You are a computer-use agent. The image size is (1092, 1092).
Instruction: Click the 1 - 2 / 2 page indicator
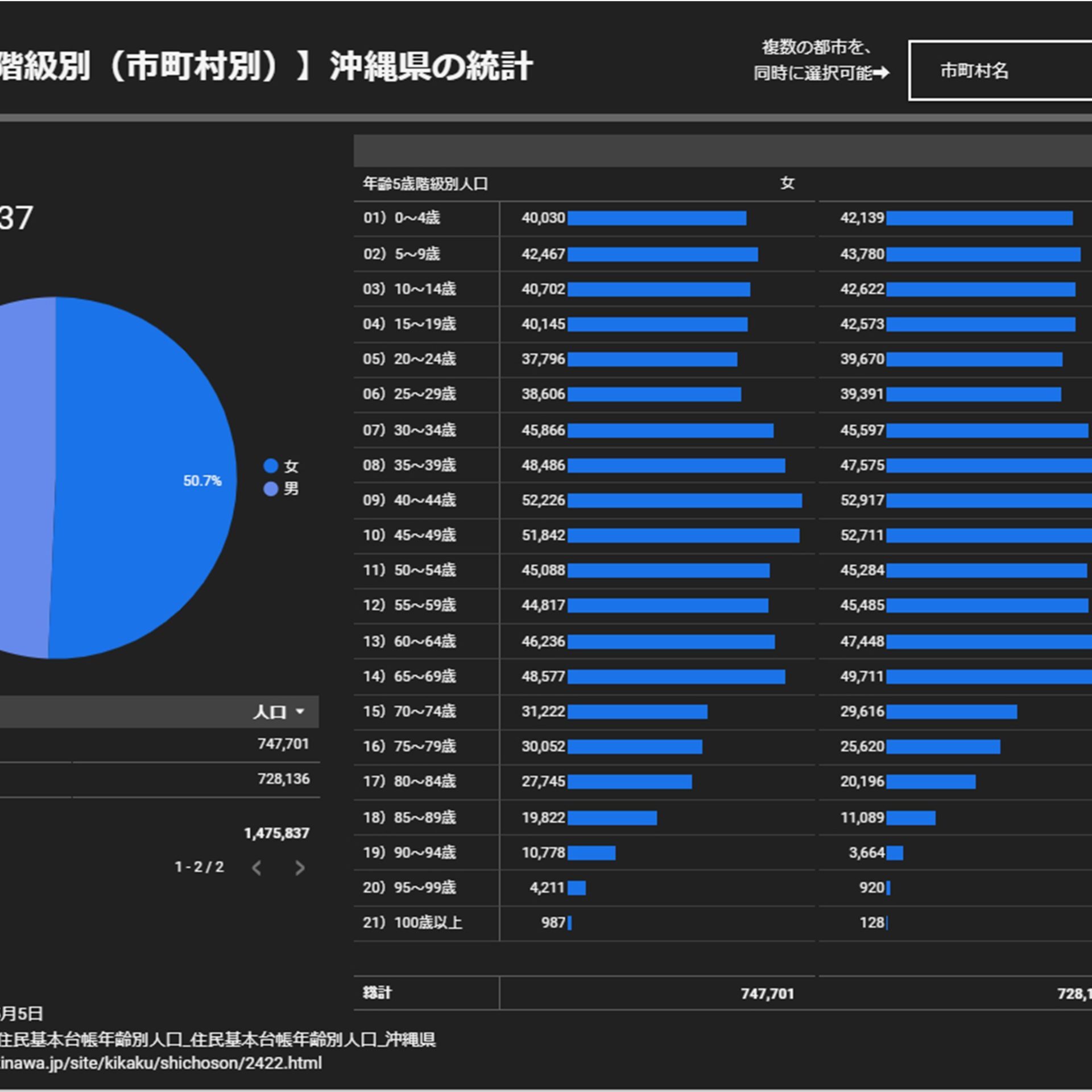(x=199, y=868)
